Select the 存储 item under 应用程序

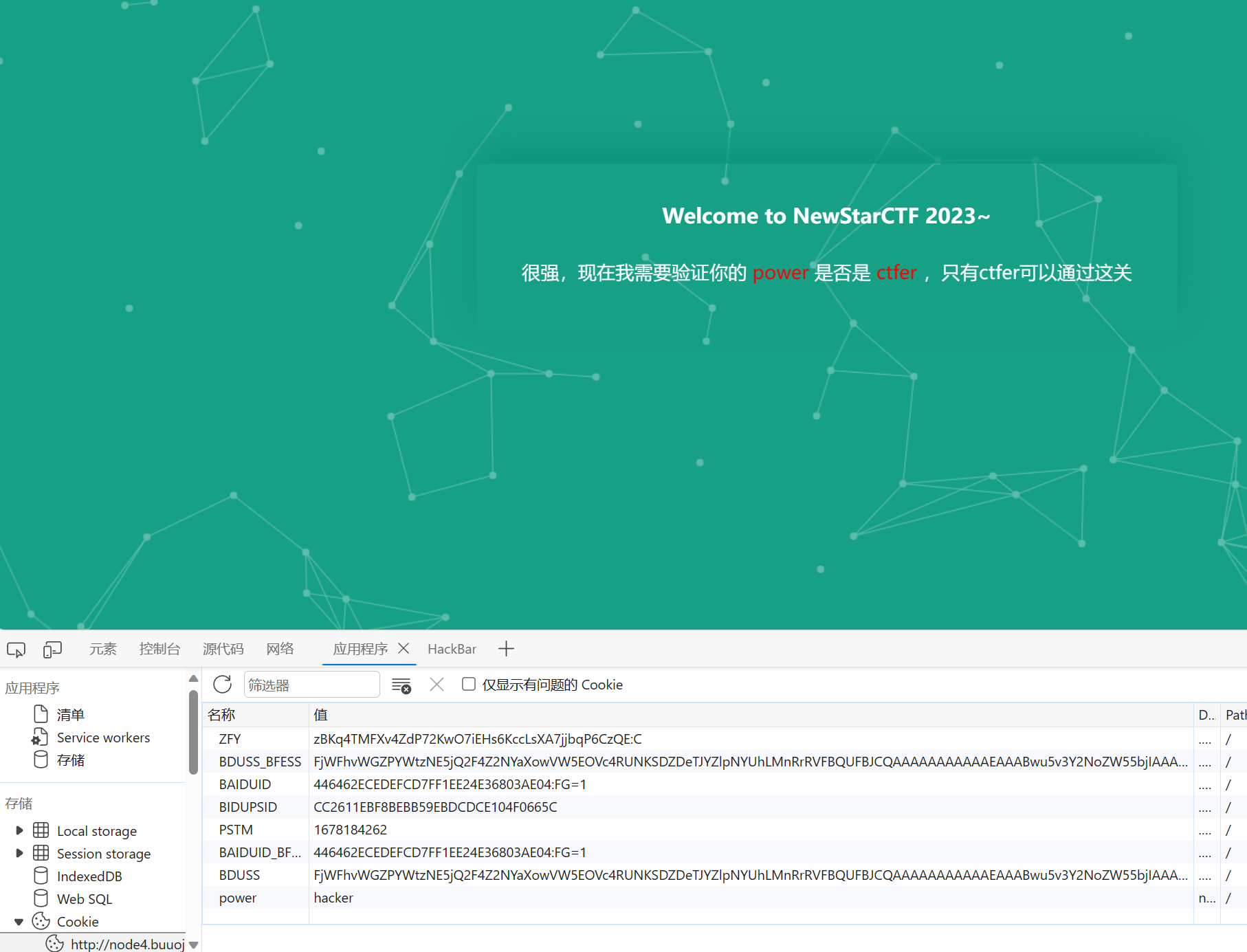[x=71, y=760]
